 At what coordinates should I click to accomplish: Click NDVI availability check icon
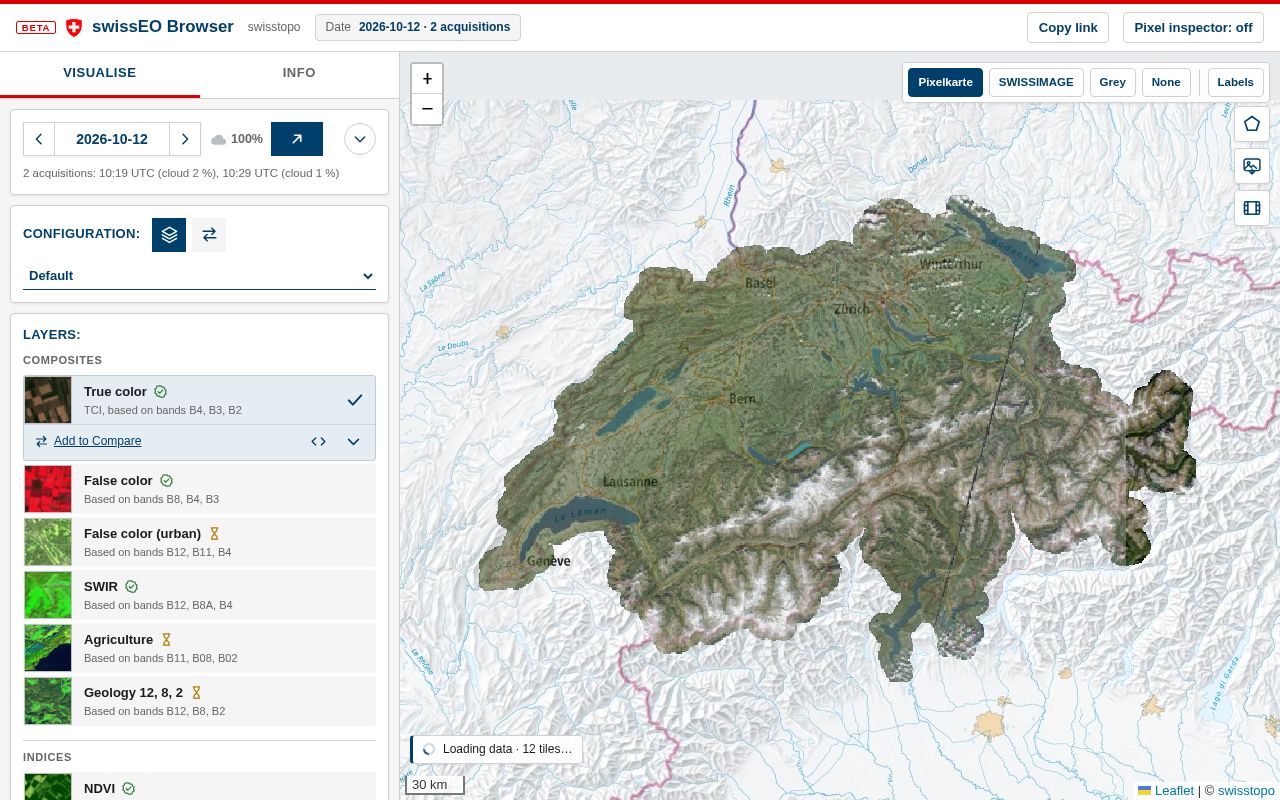[x=128, y=789]
